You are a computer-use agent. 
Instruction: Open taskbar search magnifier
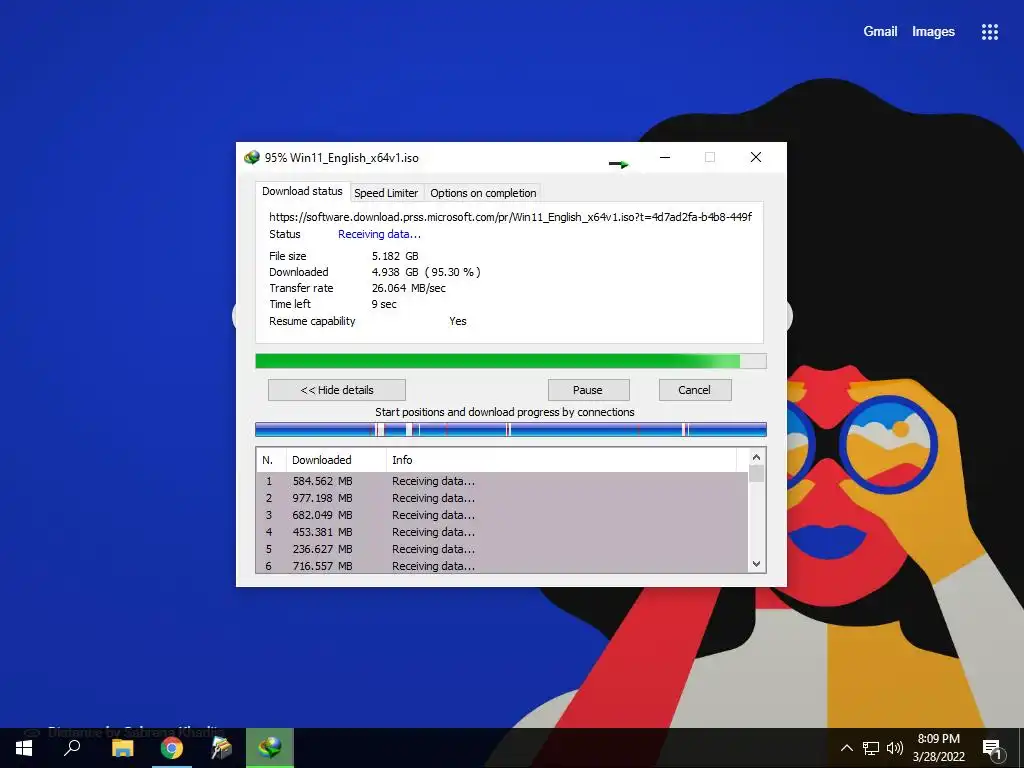72,748
